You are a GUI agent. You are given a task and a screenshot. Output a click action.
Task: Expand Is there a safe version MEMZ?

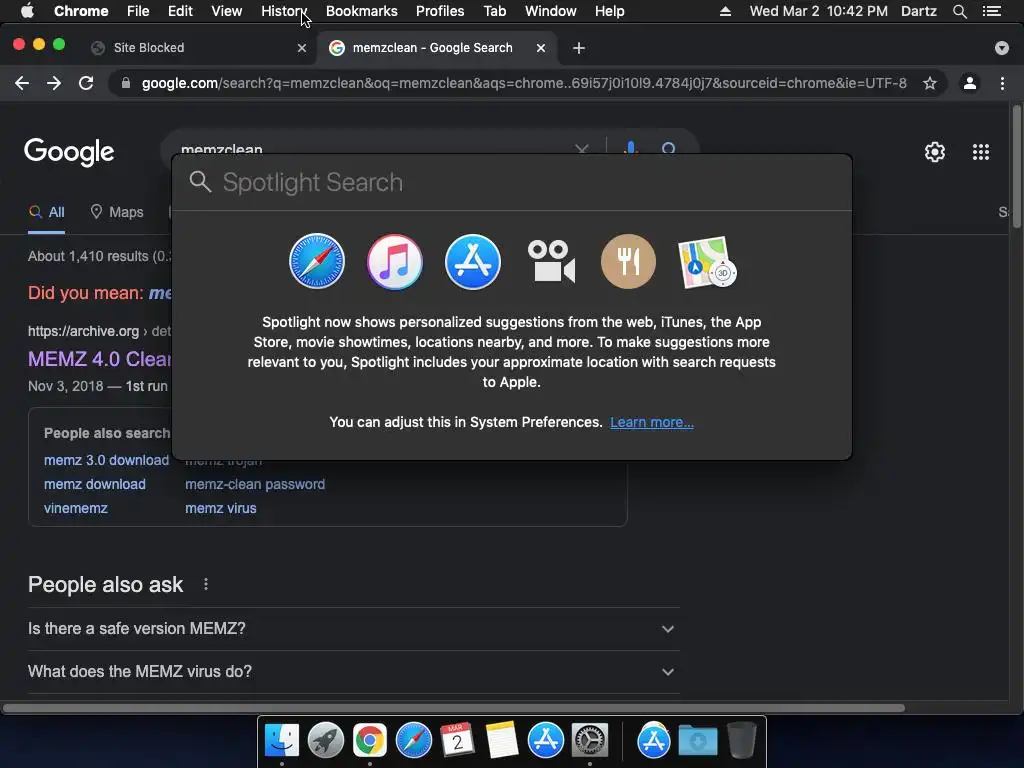click(353, 628)
